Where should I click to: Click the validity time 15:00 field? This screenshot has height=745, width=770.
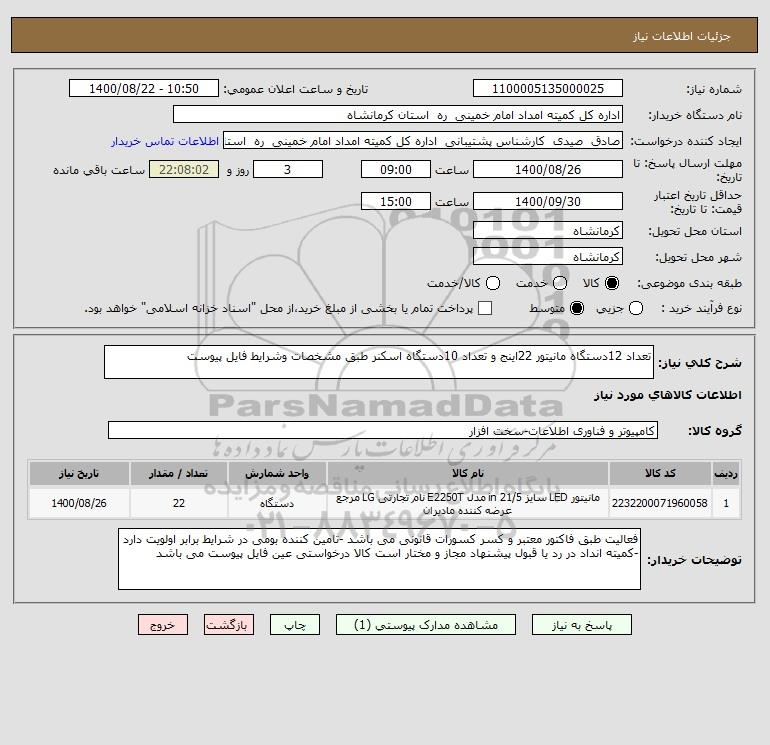click(x=396, y=201)
